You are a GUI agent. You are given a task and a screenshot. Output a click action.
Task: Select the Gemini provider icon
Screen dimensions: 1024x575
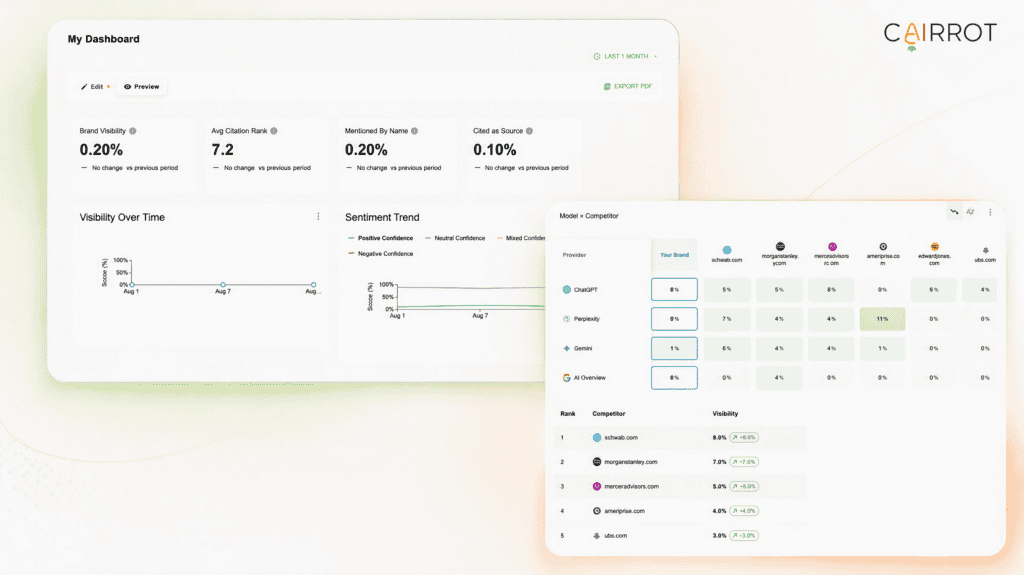coord(566,348)
